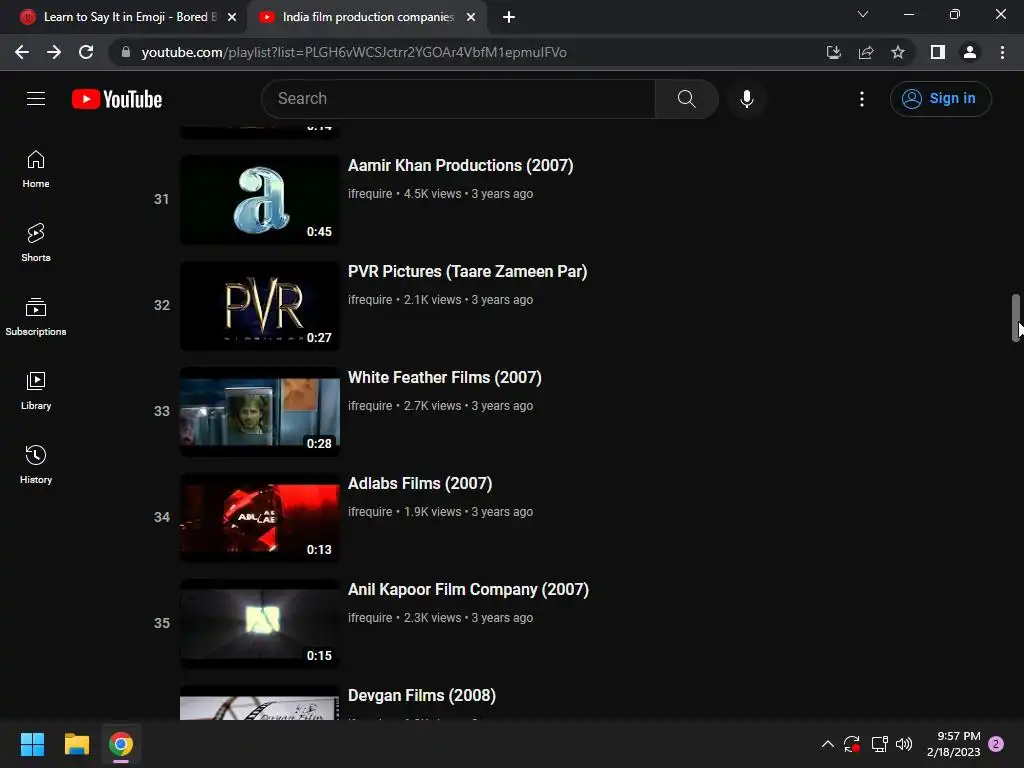Open Library in the sidebar

pos(36,391)
